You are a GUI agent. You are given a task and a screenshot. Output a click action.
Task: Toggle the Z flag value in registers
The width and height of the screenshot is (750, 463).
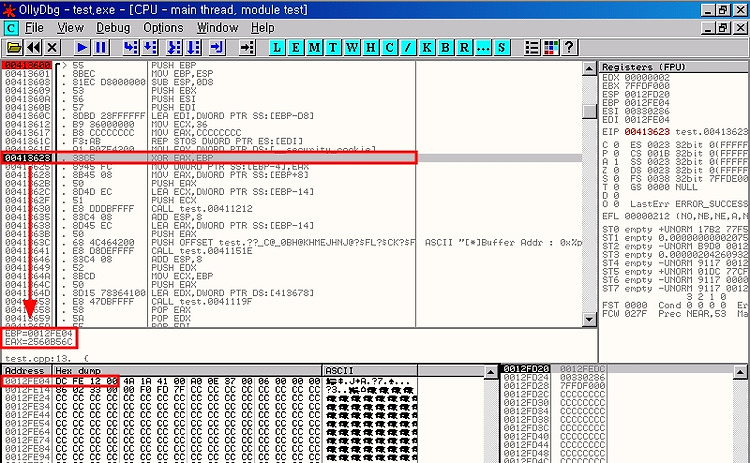(x=616, y=170)
